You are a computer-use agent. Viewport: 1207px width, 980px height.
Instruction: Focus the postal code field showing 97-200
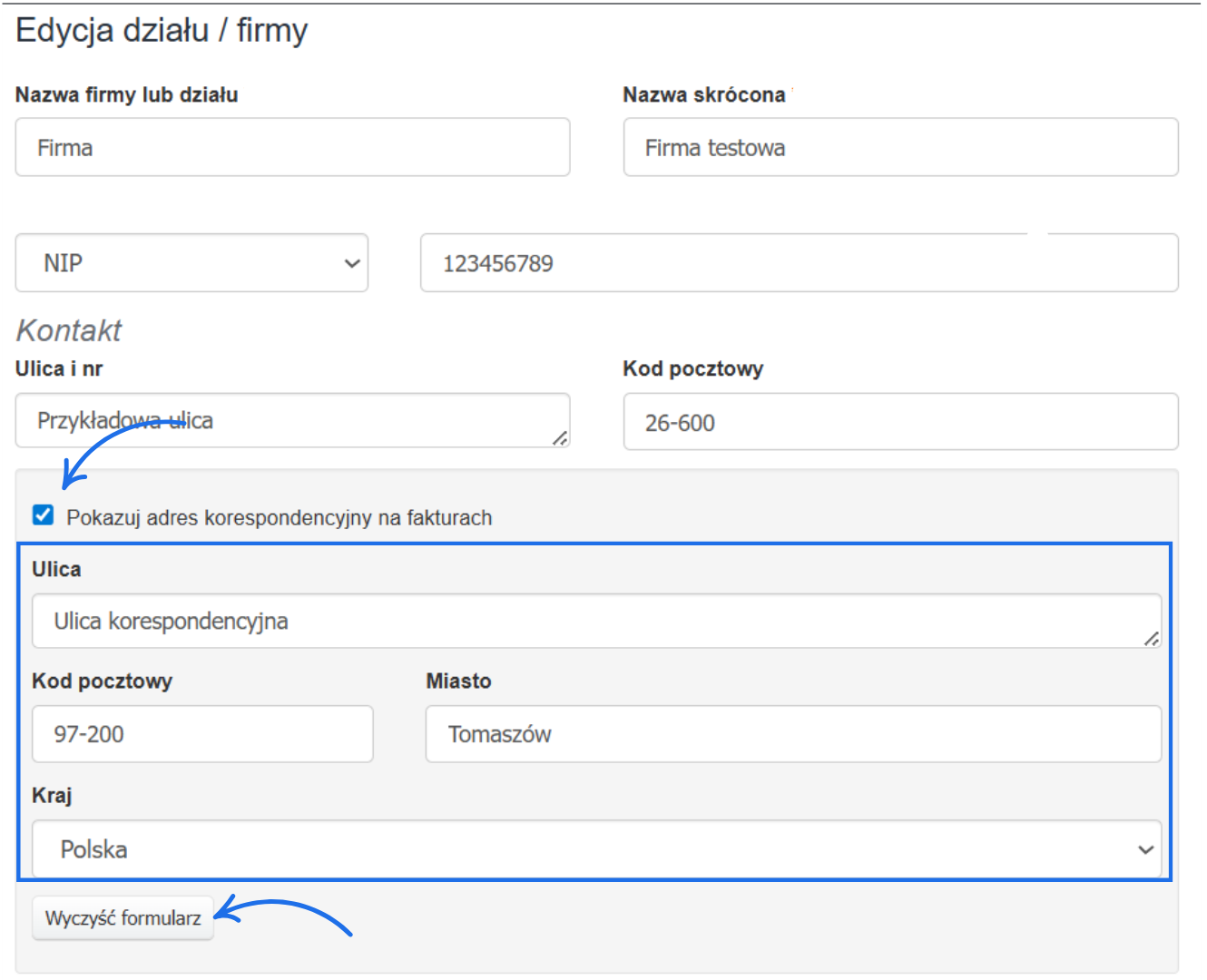(x=202, y=734)
